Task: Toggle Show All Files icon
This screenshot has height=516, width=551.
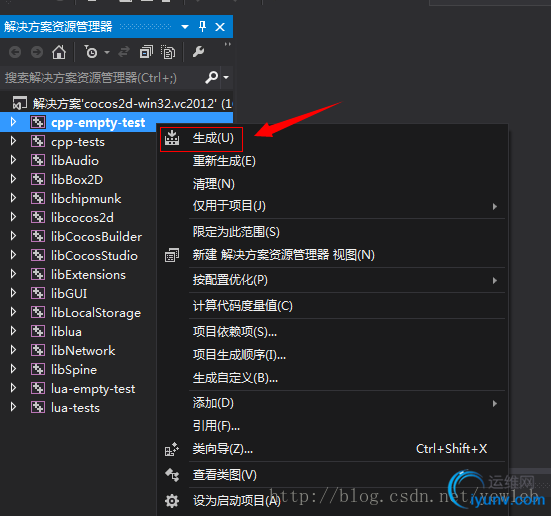Action: 168,52
